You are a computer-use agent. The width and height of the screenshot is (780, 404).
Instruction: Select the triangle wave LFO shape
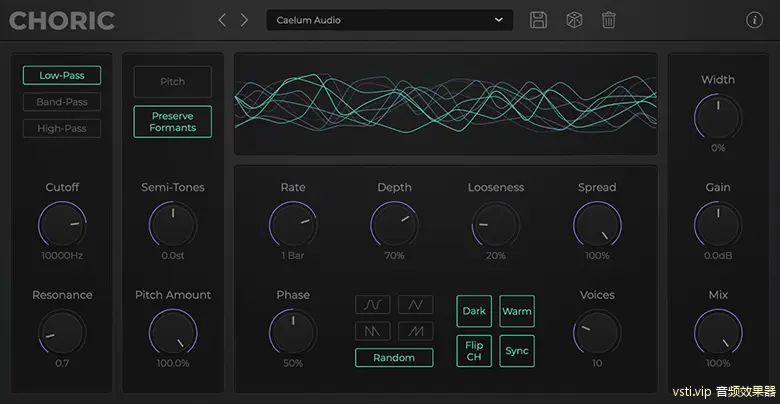tap(415, 304)
